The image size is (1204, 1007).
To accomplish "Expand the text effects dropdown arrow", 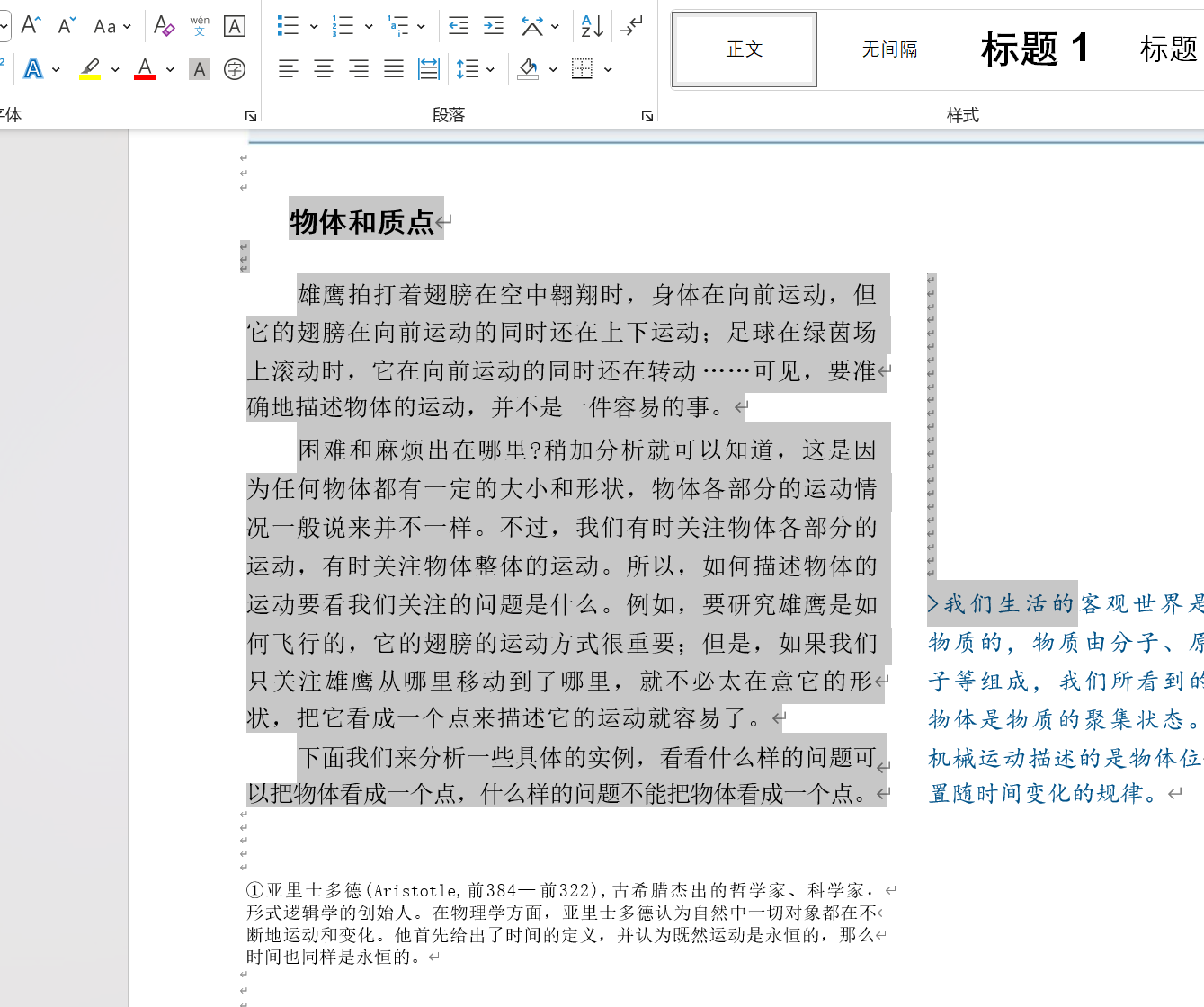I will [57, 69].
